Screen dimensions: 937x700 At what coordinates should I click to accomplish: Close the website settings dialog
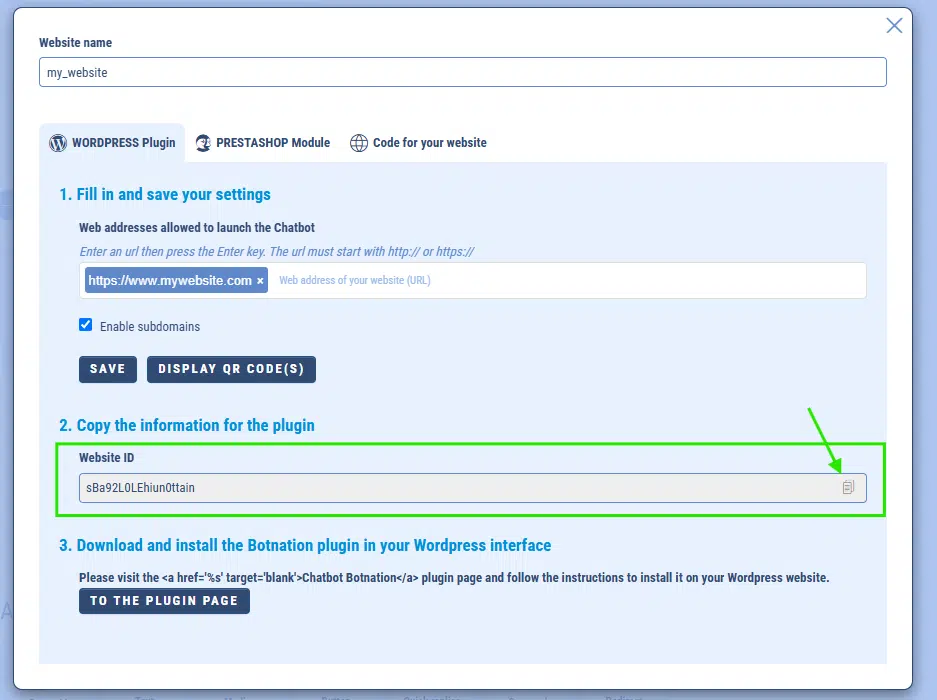(894, 26)
